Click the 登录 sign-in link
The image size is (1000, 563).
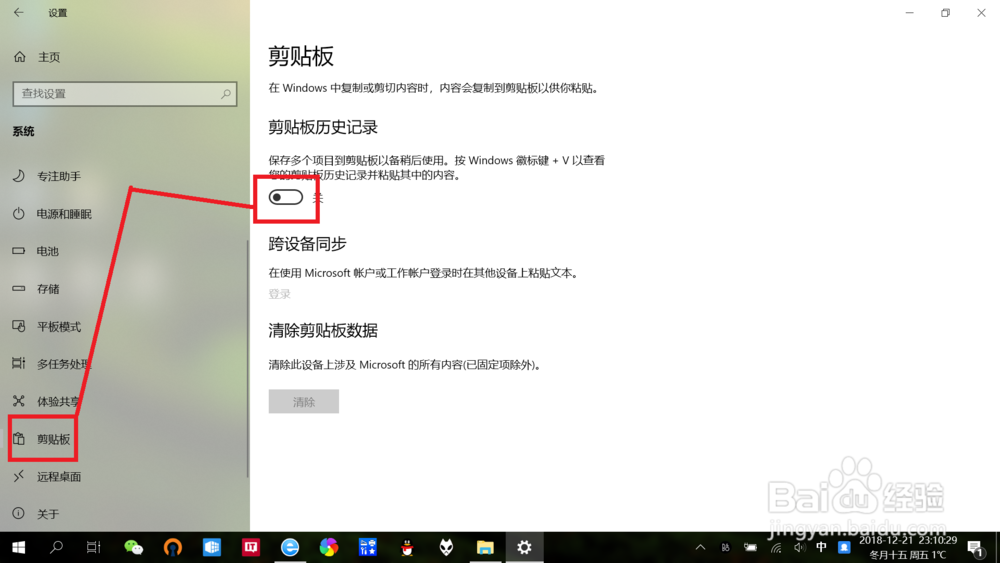279,294
